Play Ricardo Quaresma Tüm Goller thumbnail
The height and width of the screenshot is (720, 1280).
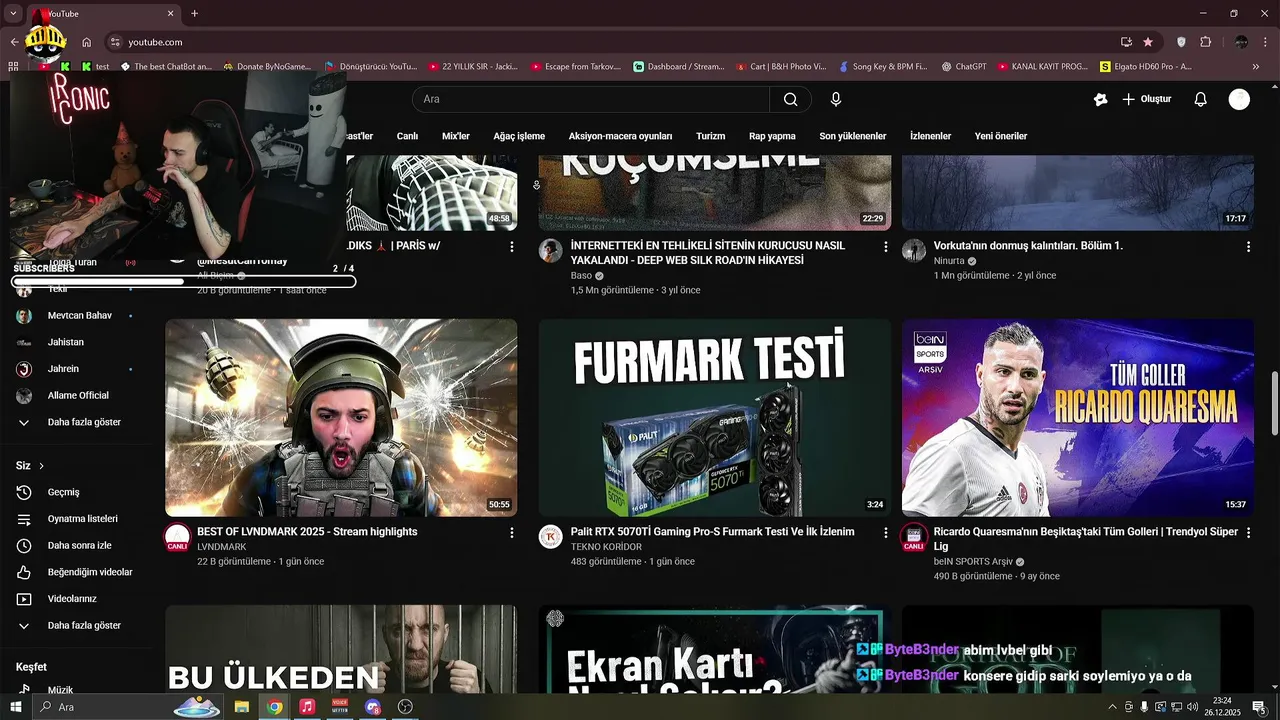pos(1078,418)
